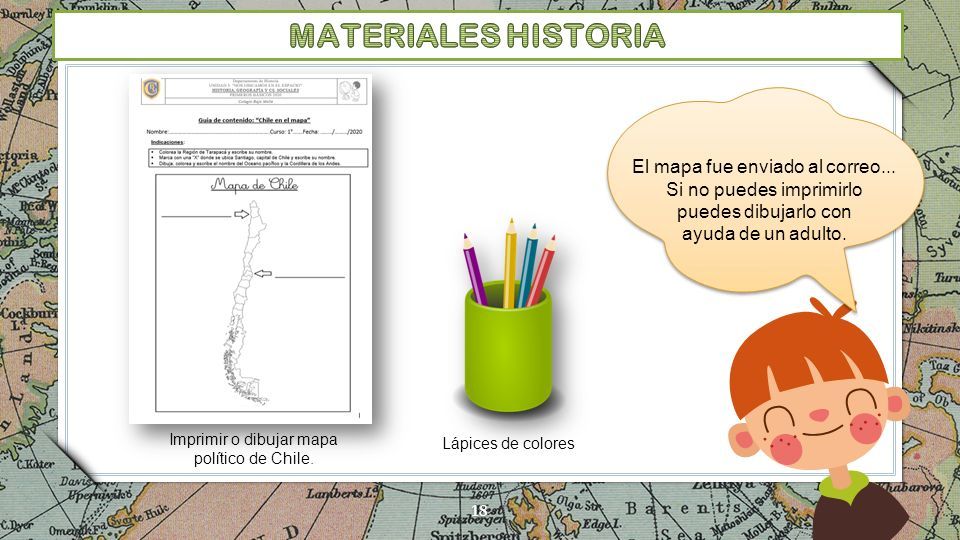This screenshot has width=960, height=540.
Task: Click the colored pencils cup image
Action: 509,315
